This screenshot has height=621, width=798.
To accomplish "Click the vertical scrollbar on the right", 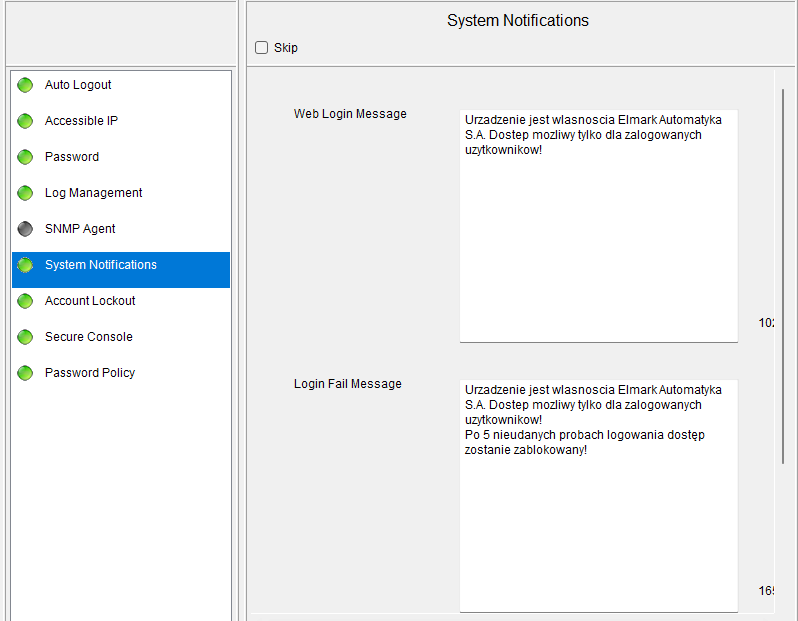I will coord(783,275).
